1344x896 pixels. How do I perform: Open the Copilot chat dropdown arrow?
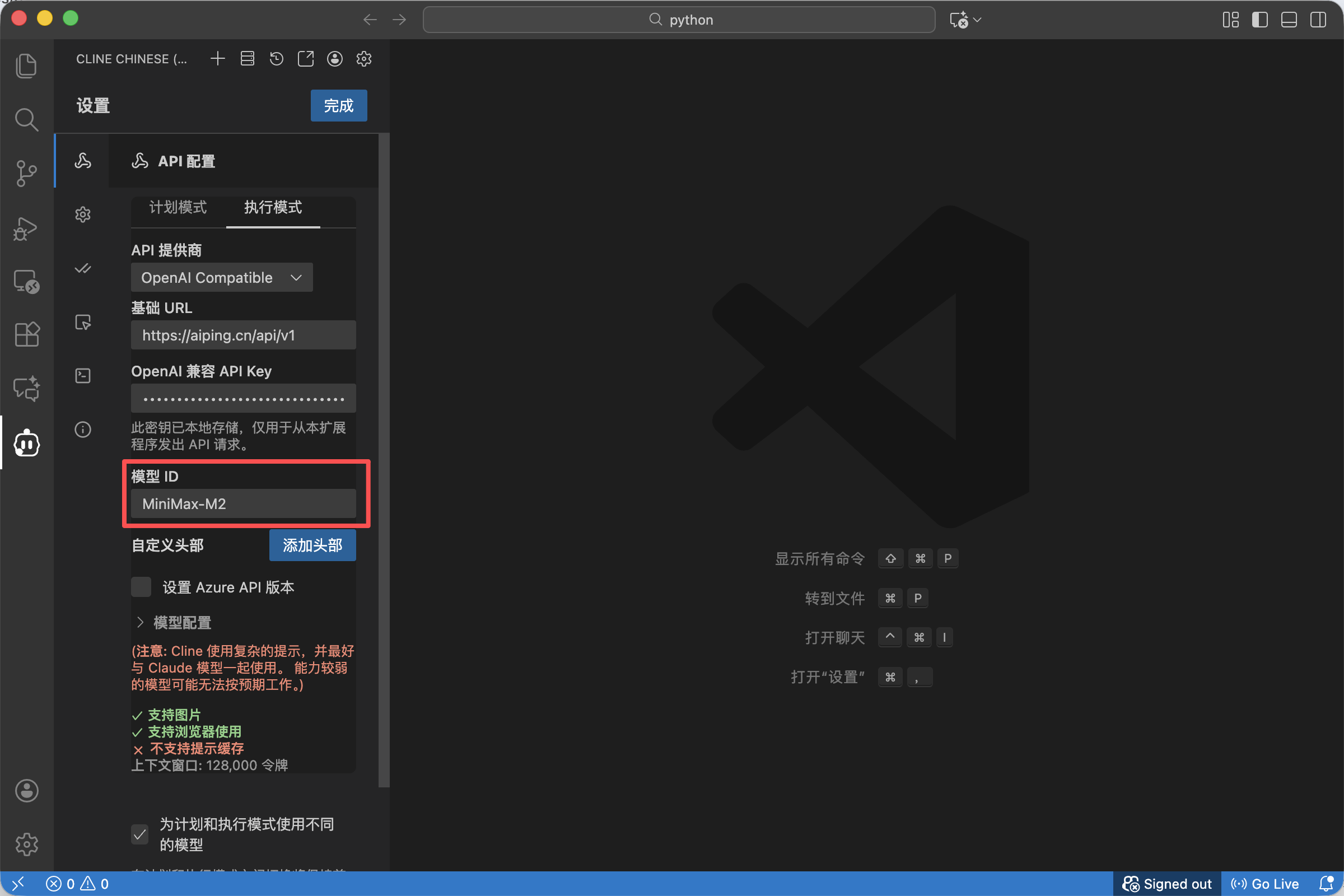tap(978, 20)
